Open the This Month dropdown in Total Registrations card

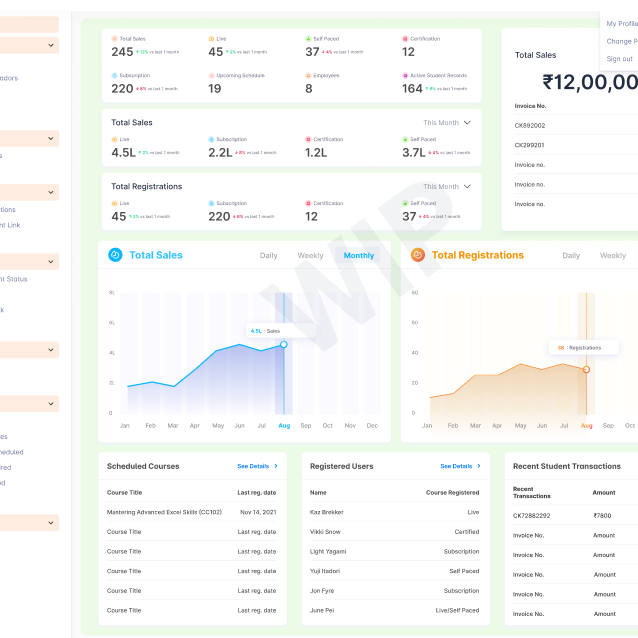pos(446,187)
